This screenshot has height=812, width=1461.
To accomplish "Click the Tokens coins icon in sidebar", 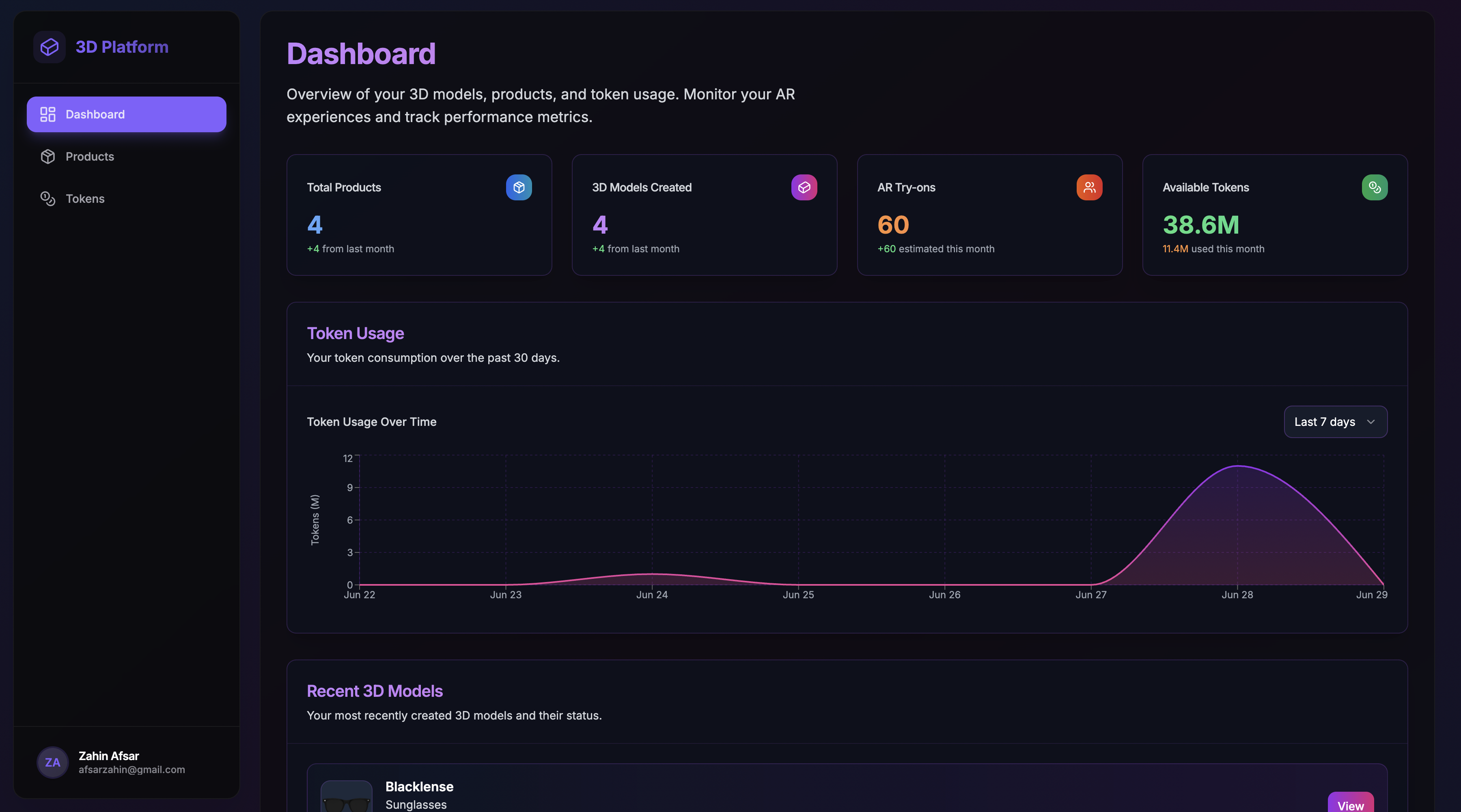I will (47, 199).
